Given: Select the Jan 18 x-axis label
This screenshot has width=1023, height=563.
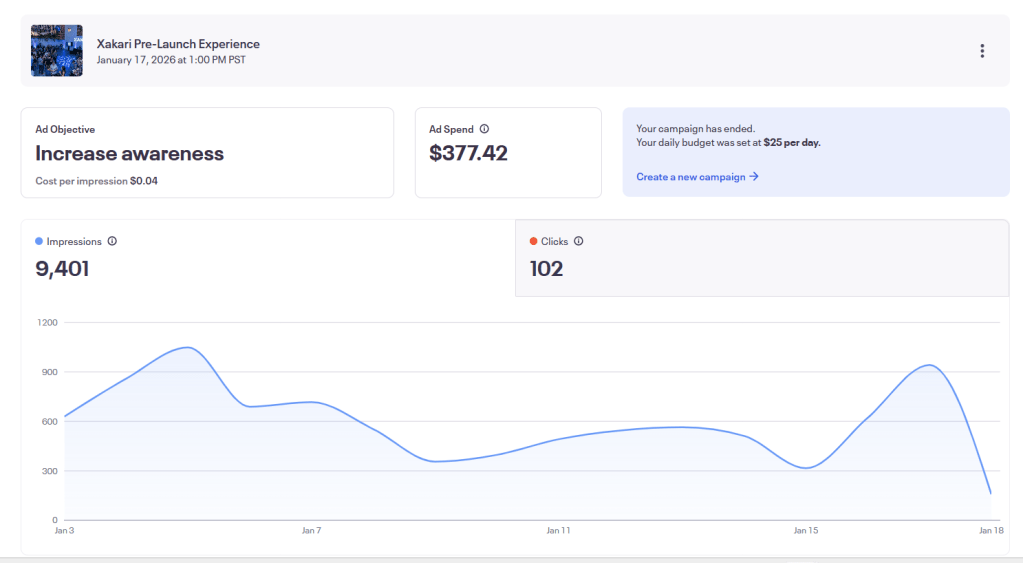Looking at the screenshot, I should [x=990, y=530].
